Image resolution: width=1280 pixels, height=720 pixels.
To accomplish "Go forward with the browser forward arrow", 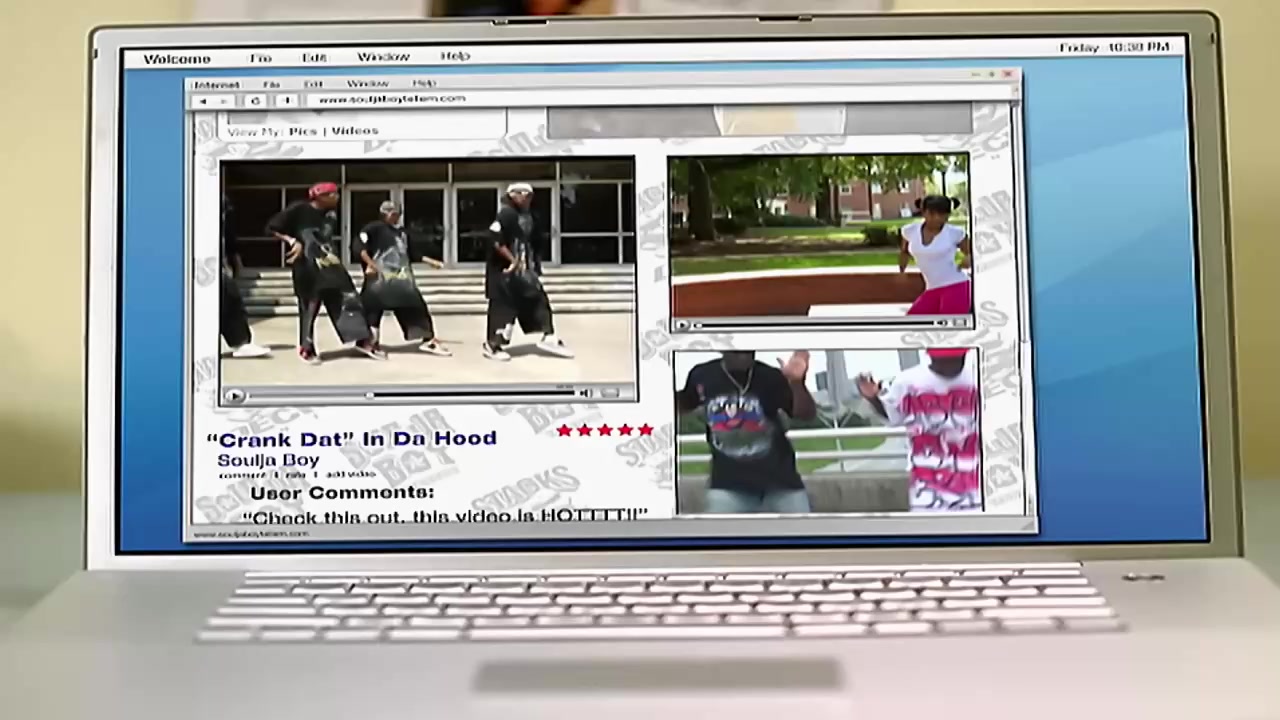I will click(x=225, y=101).
